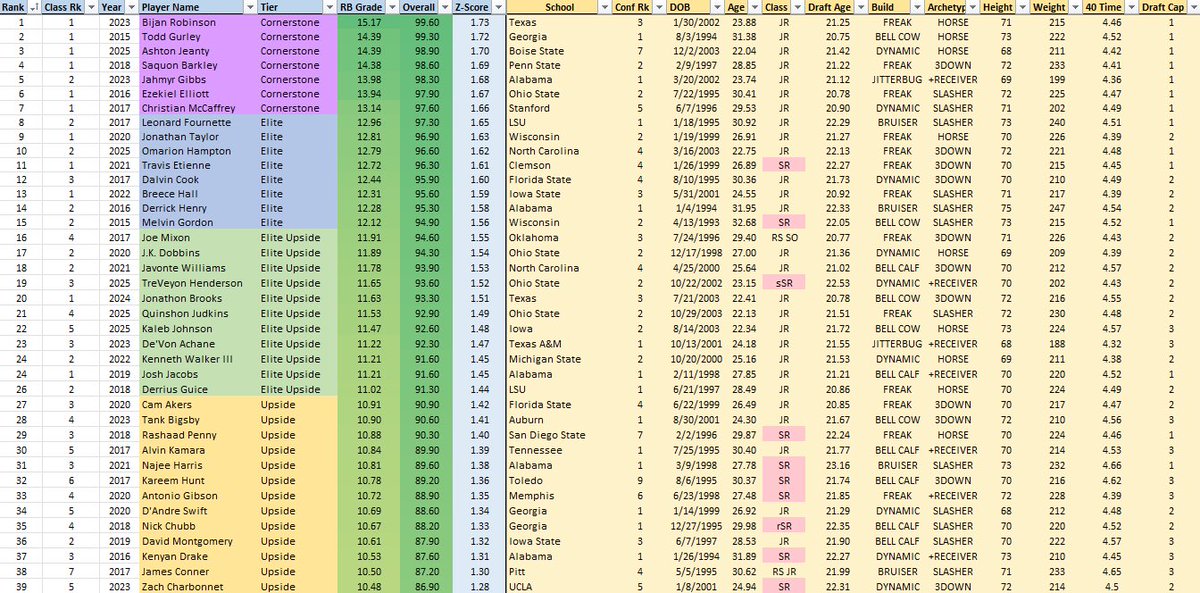Select the Ashton Jeanty name cell
This screenshot has width=1200, height=593.
pyautogui.click(x=198, y=51)
